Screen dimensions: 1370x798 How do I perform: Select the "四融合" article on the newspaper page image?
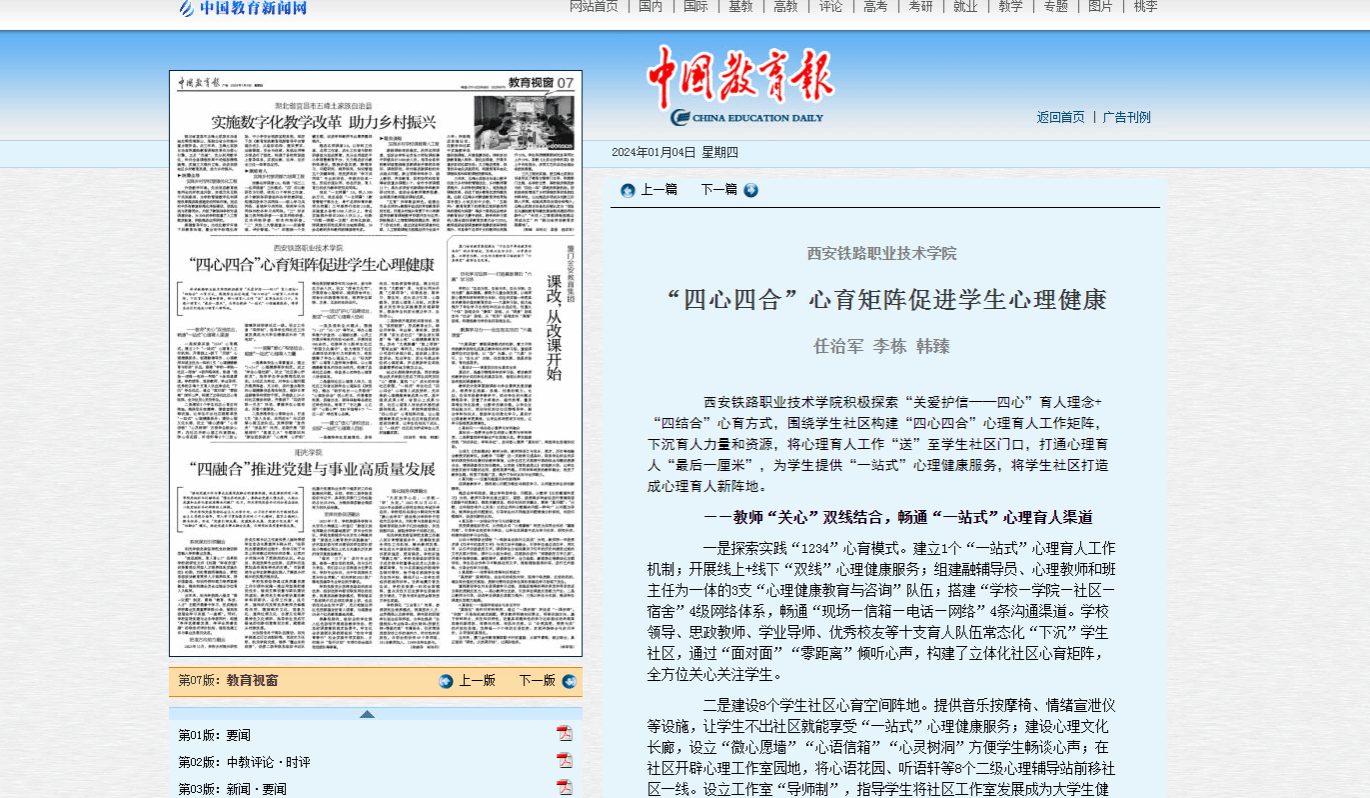click(313, 468)
